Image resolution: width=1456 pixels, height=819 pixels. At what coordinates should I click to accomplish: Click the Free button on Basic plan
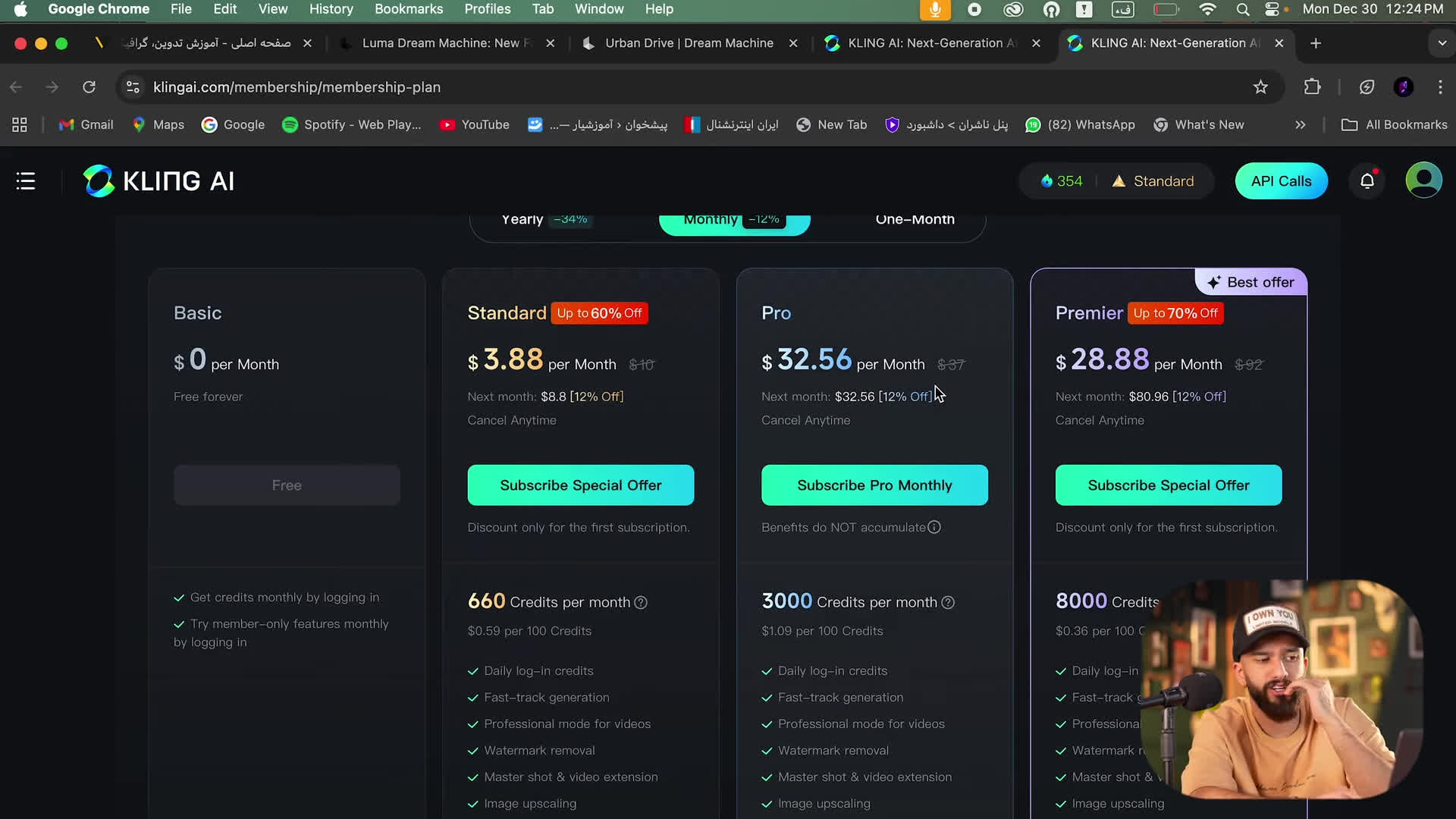pos(287,485)
